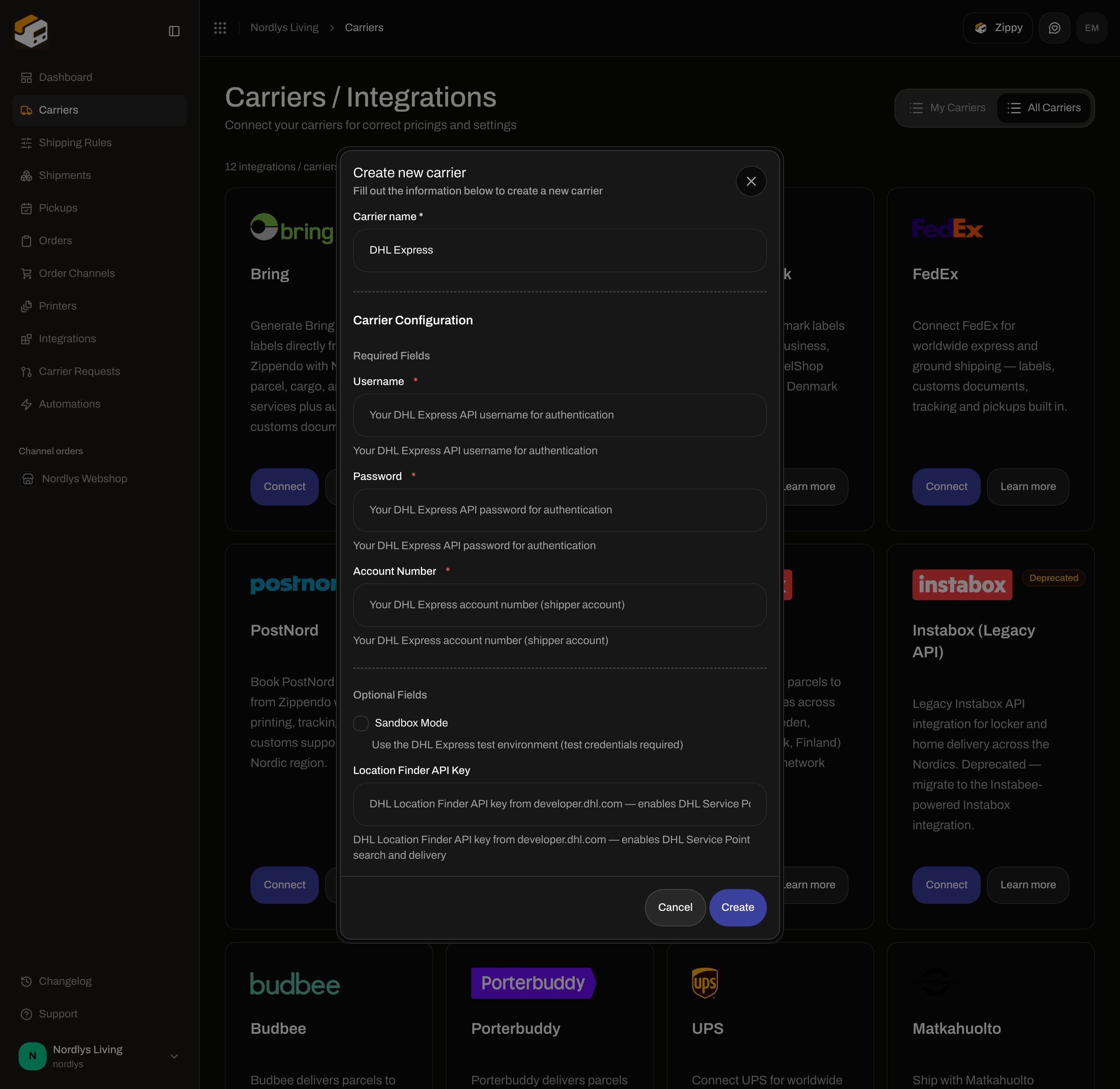Click the Nordlys Webshop store icon
1120x1089 pixels.
point(28,479)
